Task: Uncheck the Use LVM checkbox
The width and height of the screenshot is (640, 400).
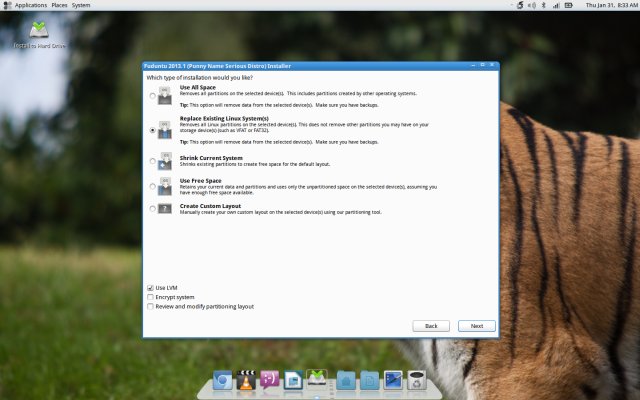Action: (151, 287)
